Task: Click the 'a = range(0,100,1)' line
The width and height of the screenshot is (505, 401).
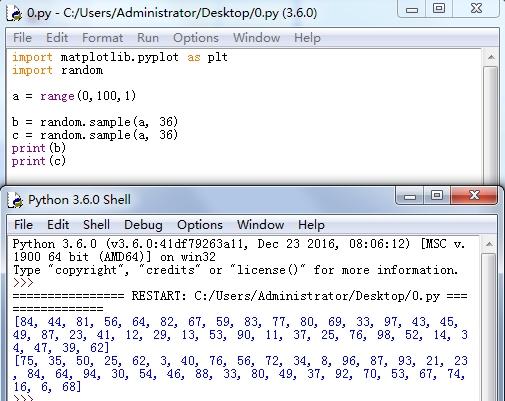Action: tap(74, 96)
